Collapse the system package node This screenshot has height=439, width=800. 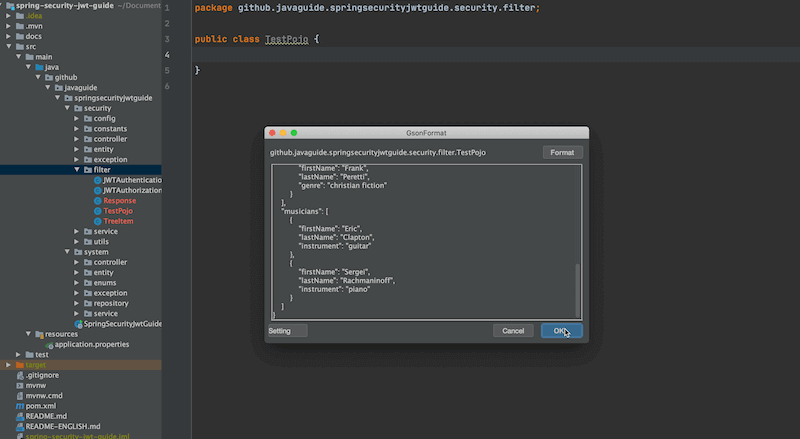tap(67, 252)
